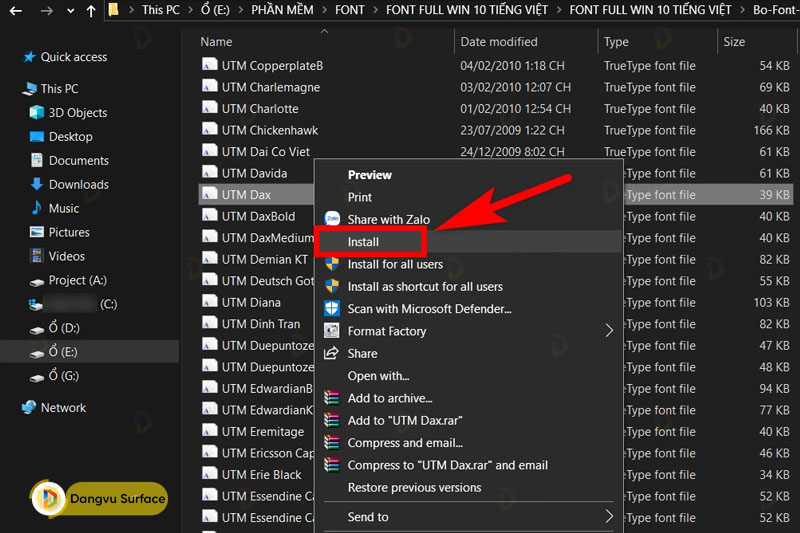
Task: Choose Restore previous versions menu entry
Action: [414, 488]
